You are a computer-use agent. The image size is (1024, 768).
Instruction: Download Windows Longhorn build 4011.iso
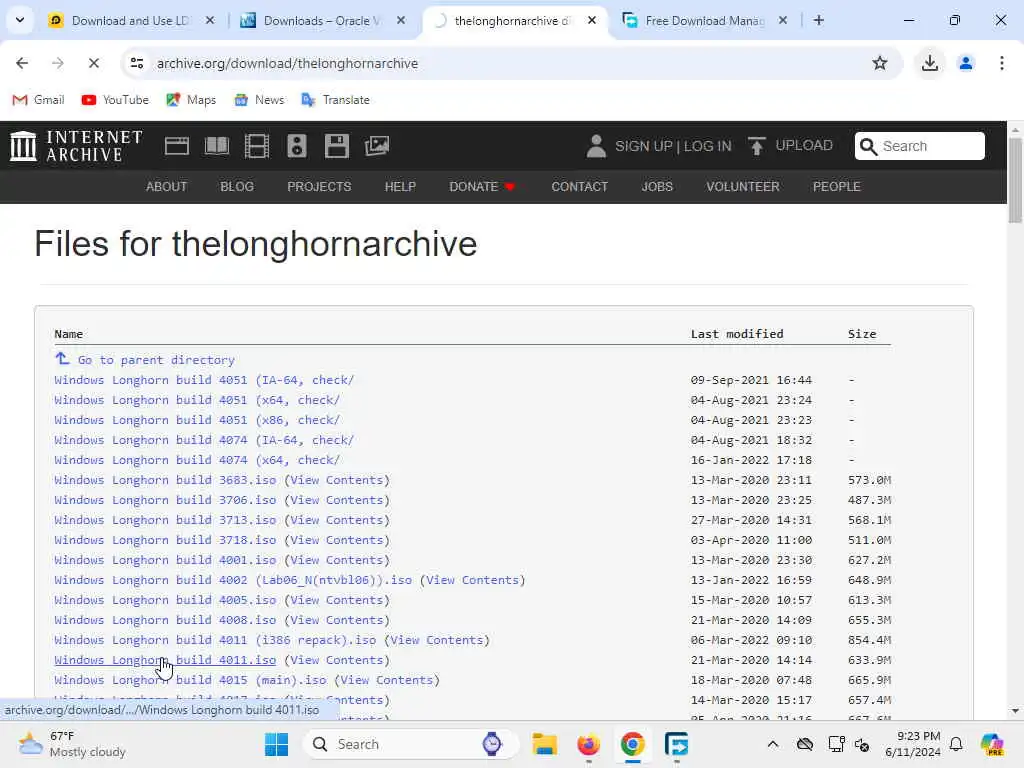(165, 660)
